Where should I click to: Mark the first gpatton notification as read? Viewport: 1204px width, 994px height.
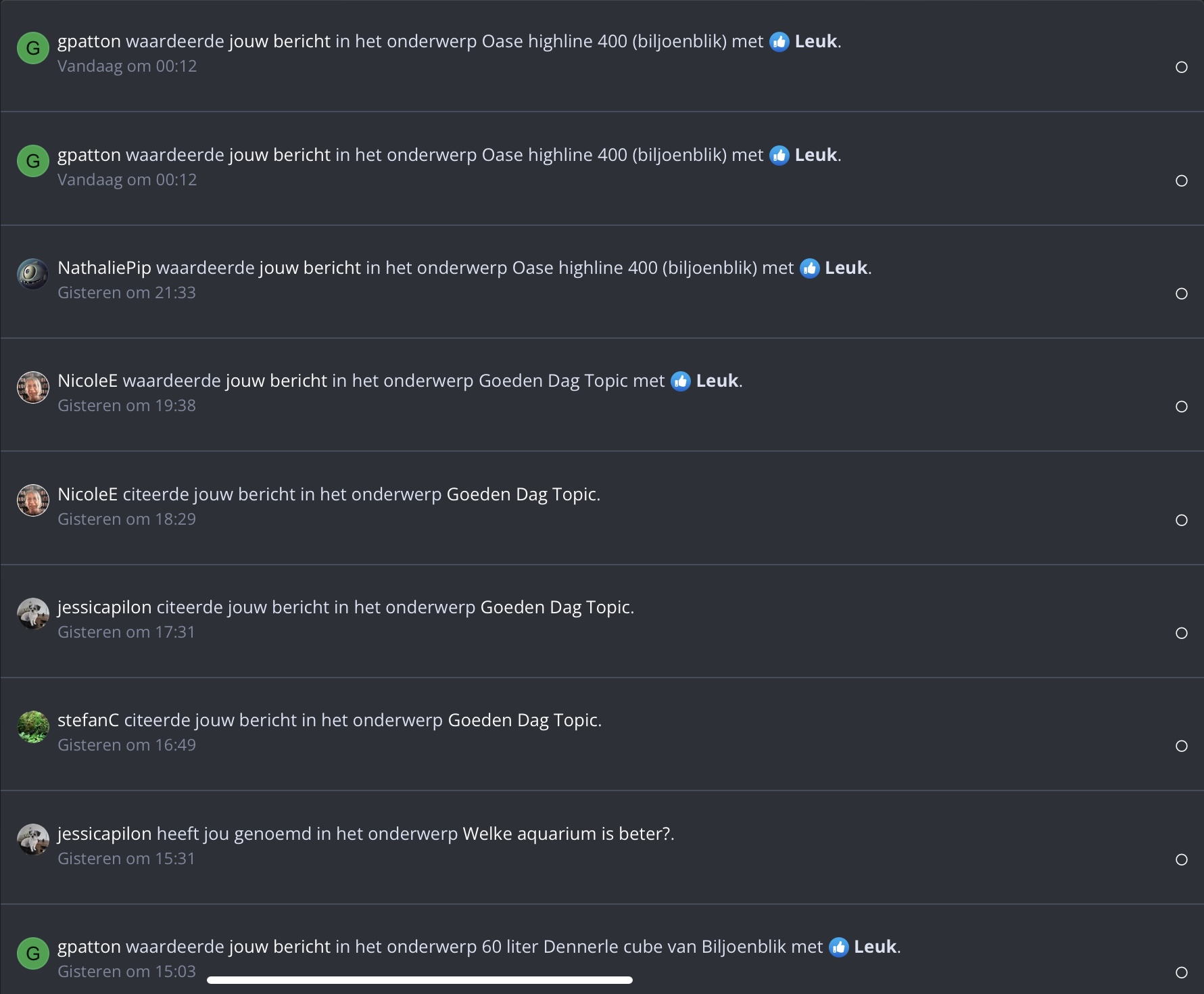pyautogui.click(x=1181, y=67)
